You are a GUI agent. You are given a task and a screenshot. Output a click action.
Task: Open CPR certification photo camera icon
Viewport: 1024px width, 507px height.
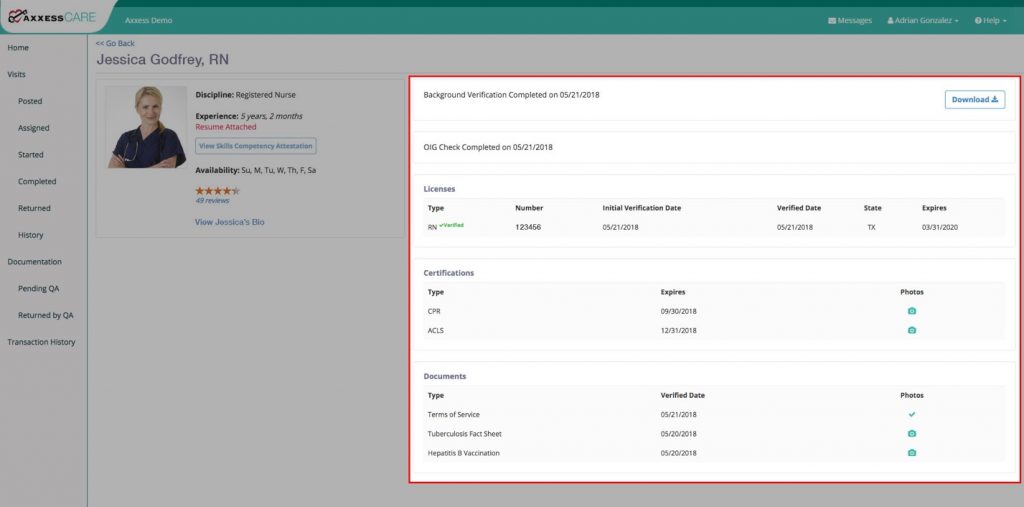[912, 311]
